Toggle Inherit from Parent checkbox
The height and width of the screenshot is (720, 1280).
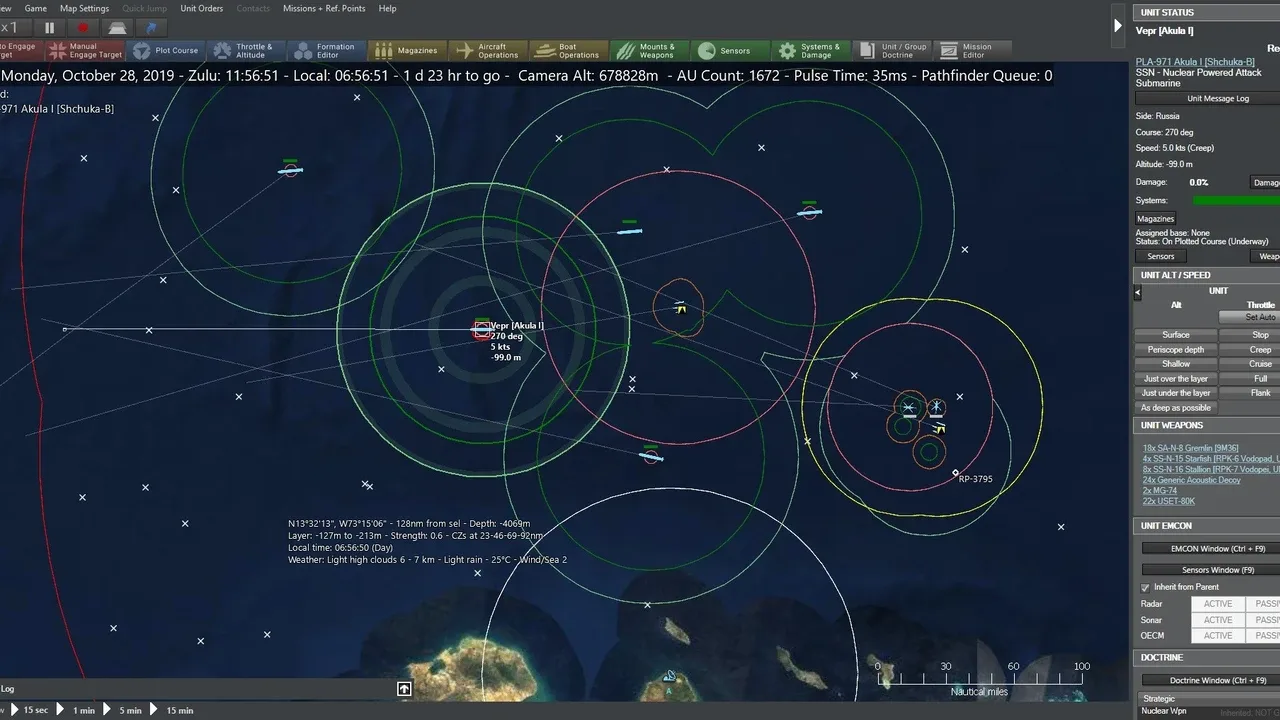pyautogui.click(x=1146, y=587)
